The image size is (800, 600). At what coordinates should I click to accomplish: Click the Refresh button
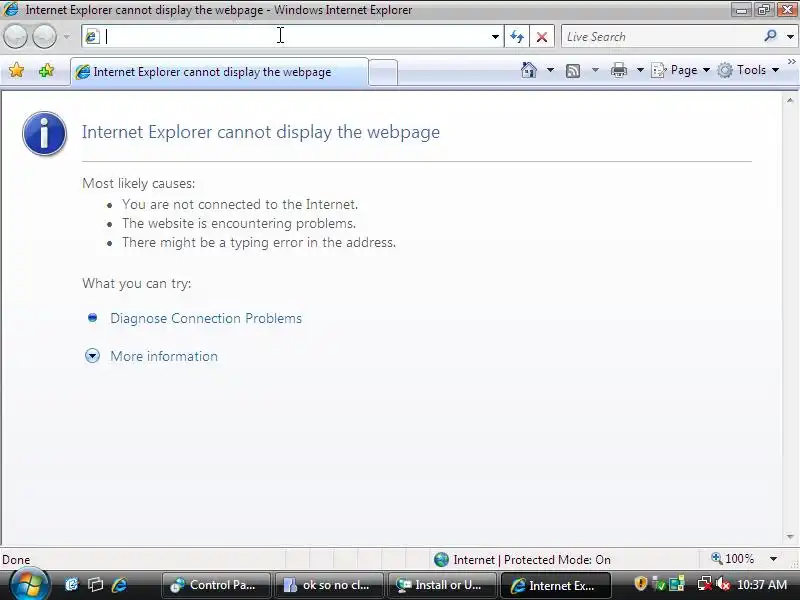tap(517, 37)
